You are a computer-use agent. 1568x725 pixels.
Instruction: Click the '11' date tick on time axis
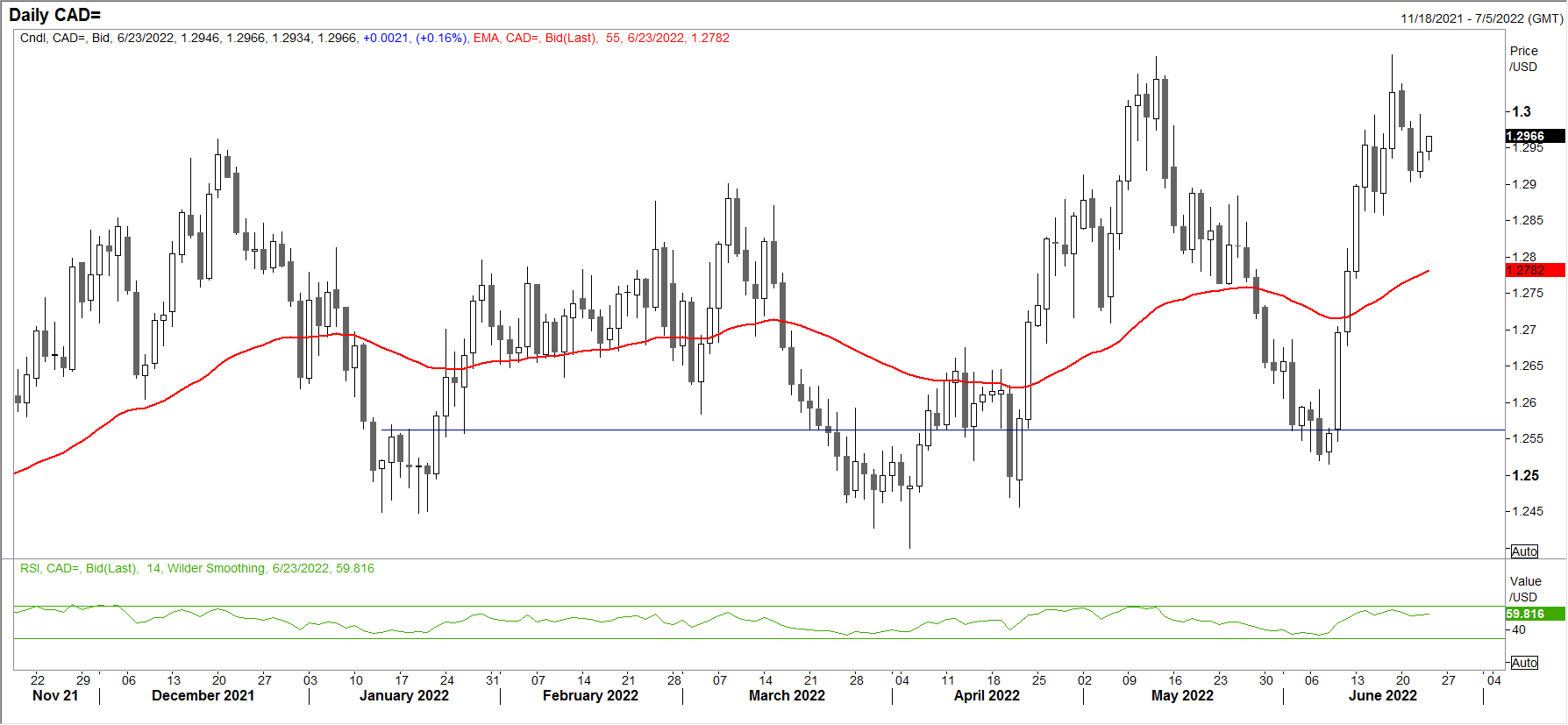(948, 679)
